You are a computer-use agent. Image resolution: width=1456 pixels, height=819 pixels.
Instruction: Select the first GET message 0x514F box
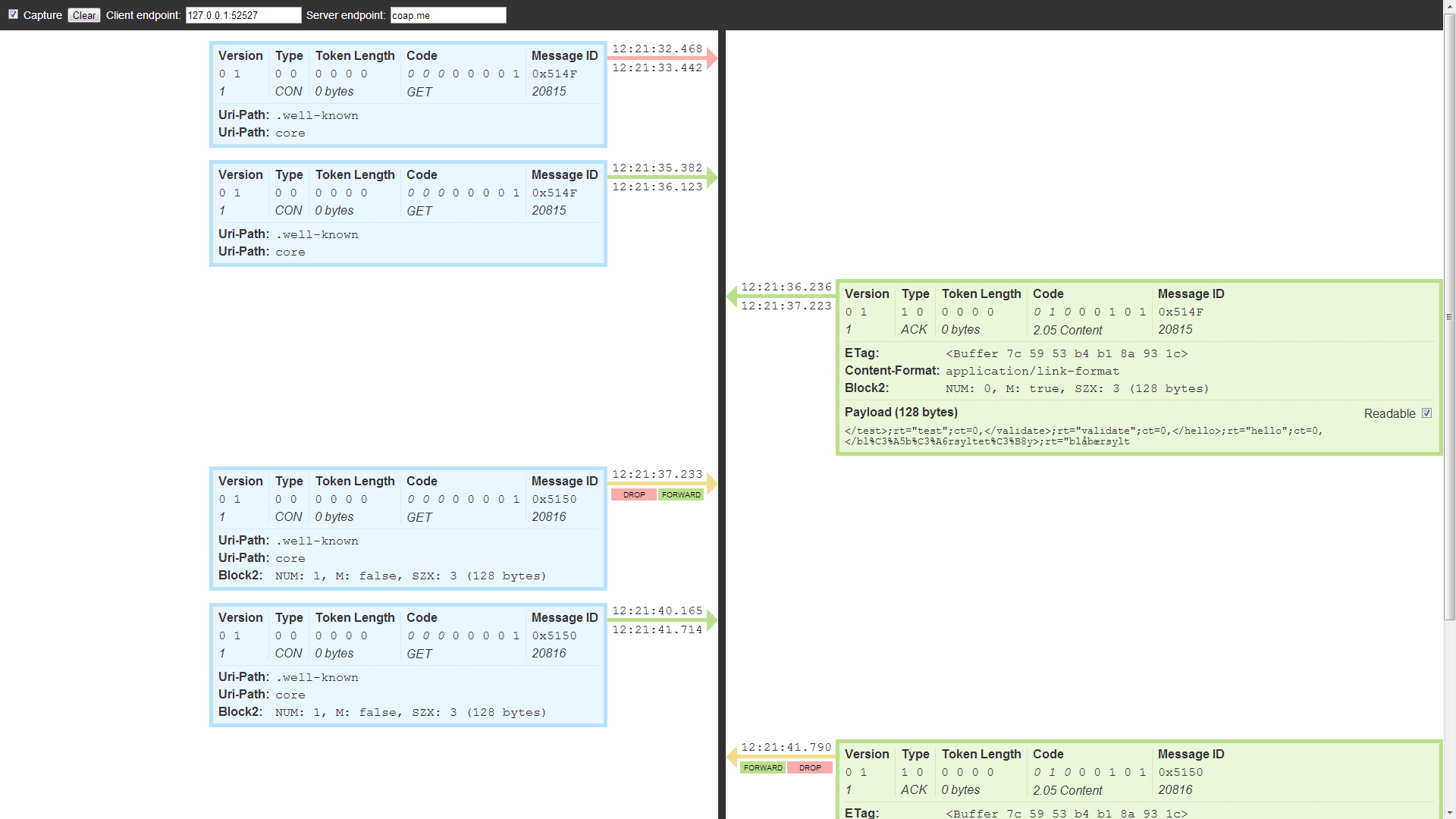pos(408,94)
